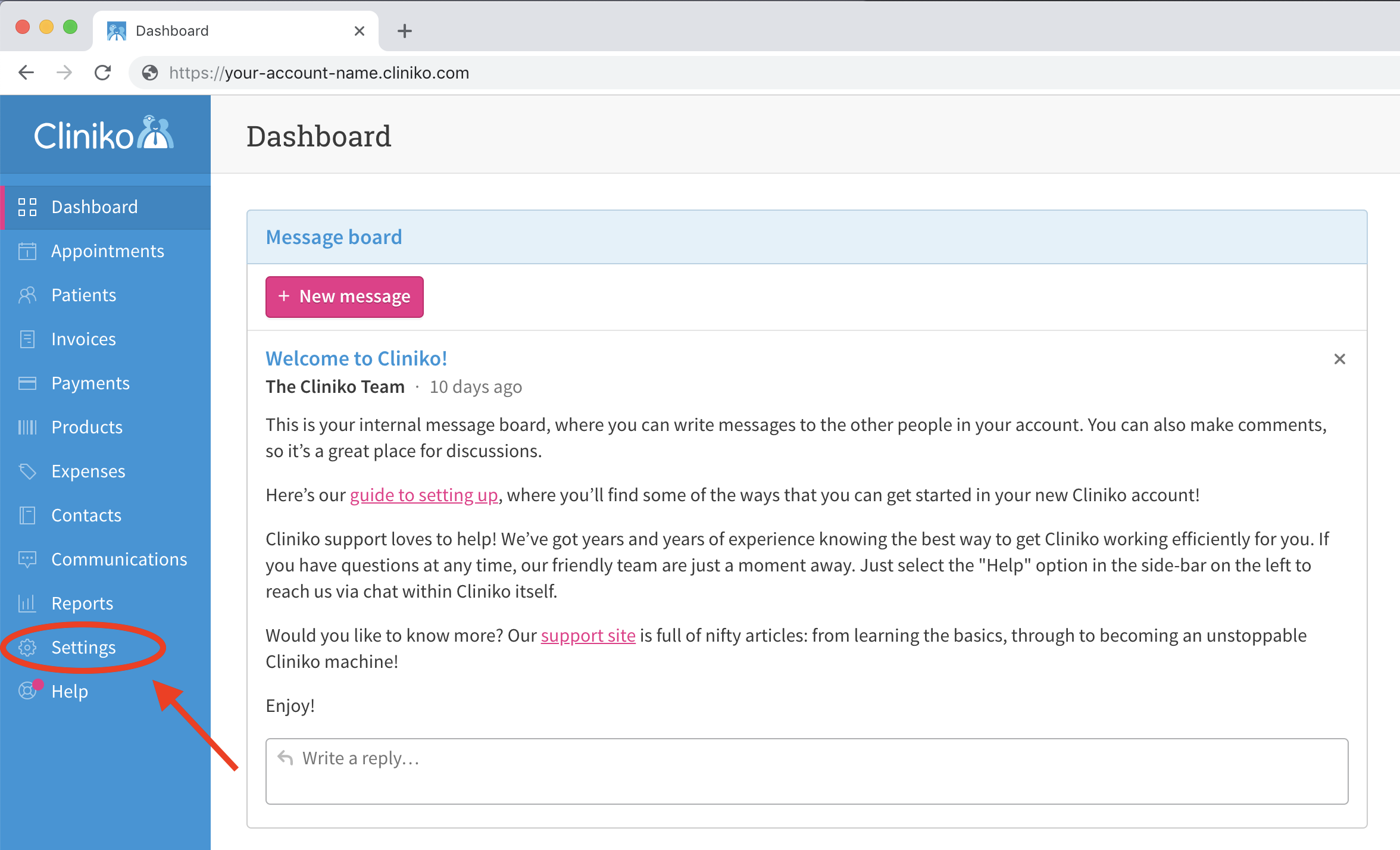Open the Welcome to Cliniko! message title
The height and width of the screenshot is (850, 1400).
(x=356, y=358)
